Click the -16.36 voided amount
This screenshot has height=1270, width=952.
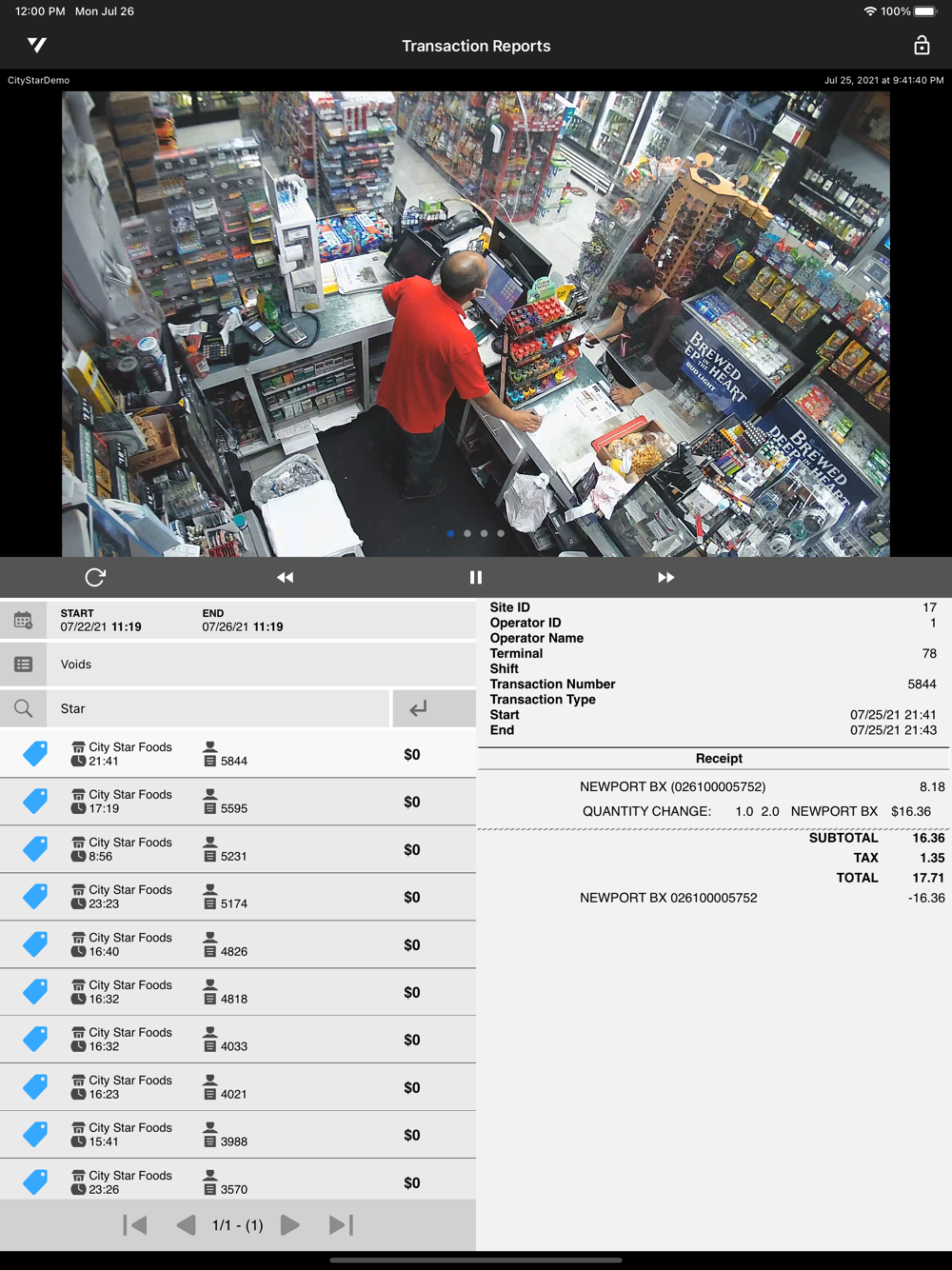(926, 898)
